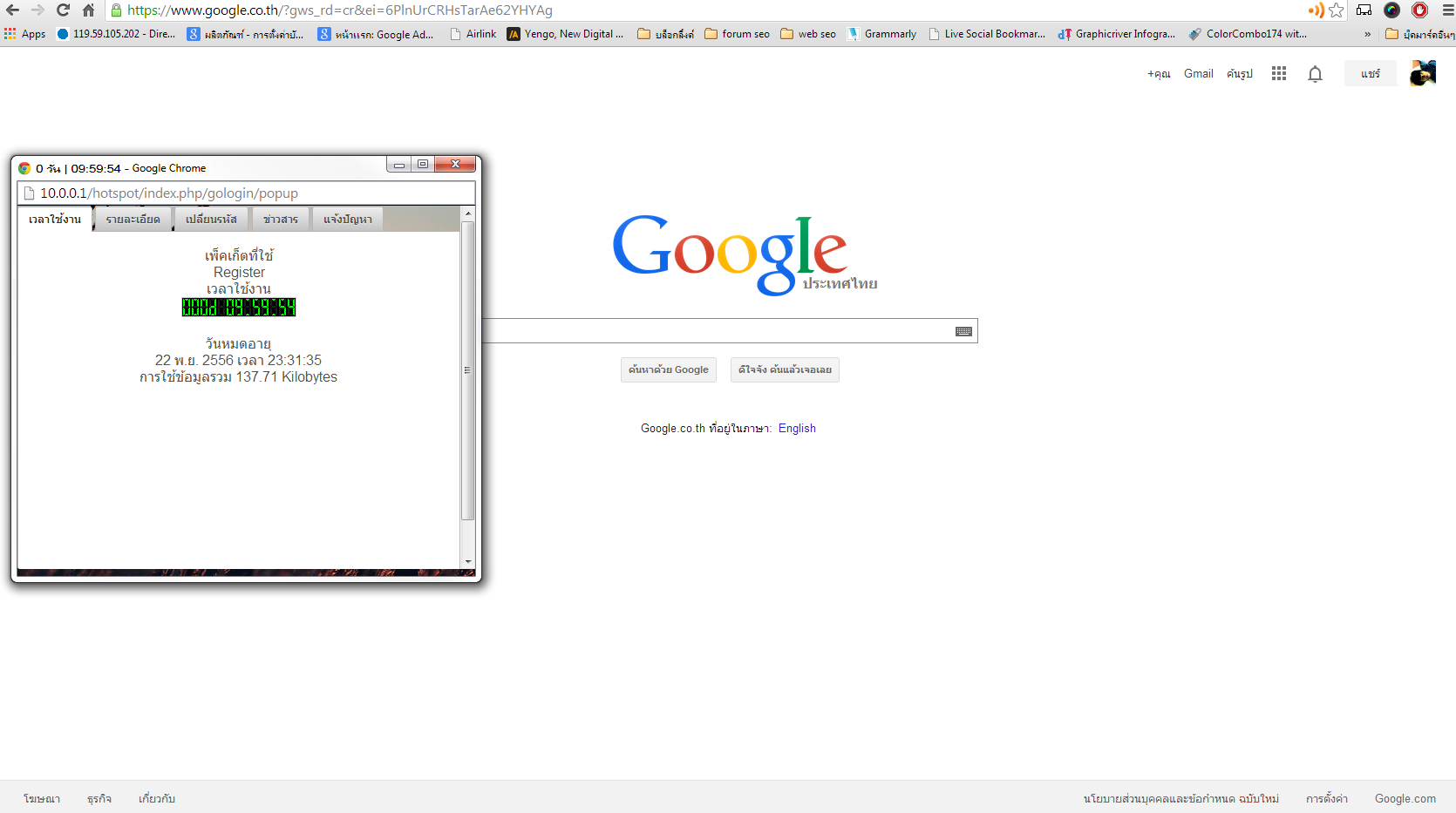Open the ธุรกิจ footer link

(99, 798)
